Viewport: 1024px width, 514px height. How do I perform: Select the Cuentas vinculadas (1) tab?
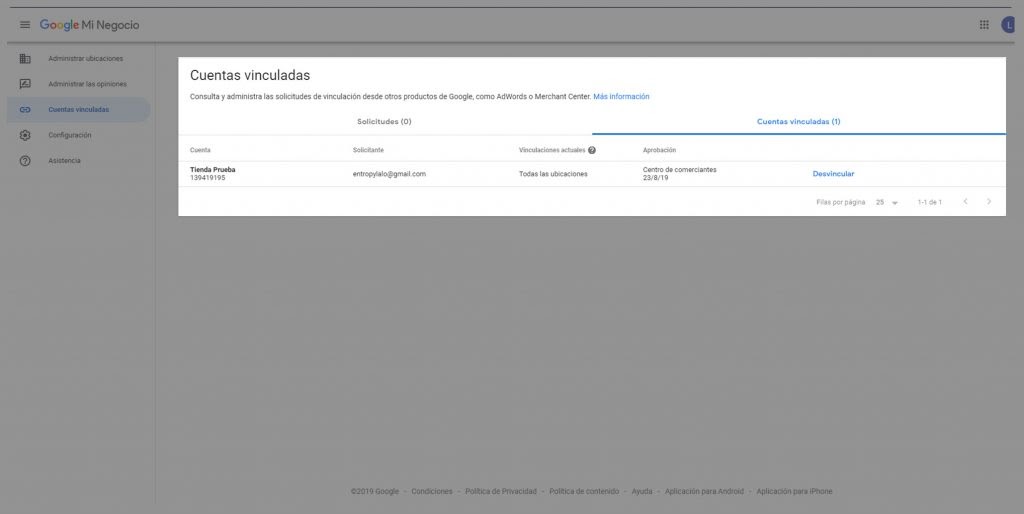[799, 121]
